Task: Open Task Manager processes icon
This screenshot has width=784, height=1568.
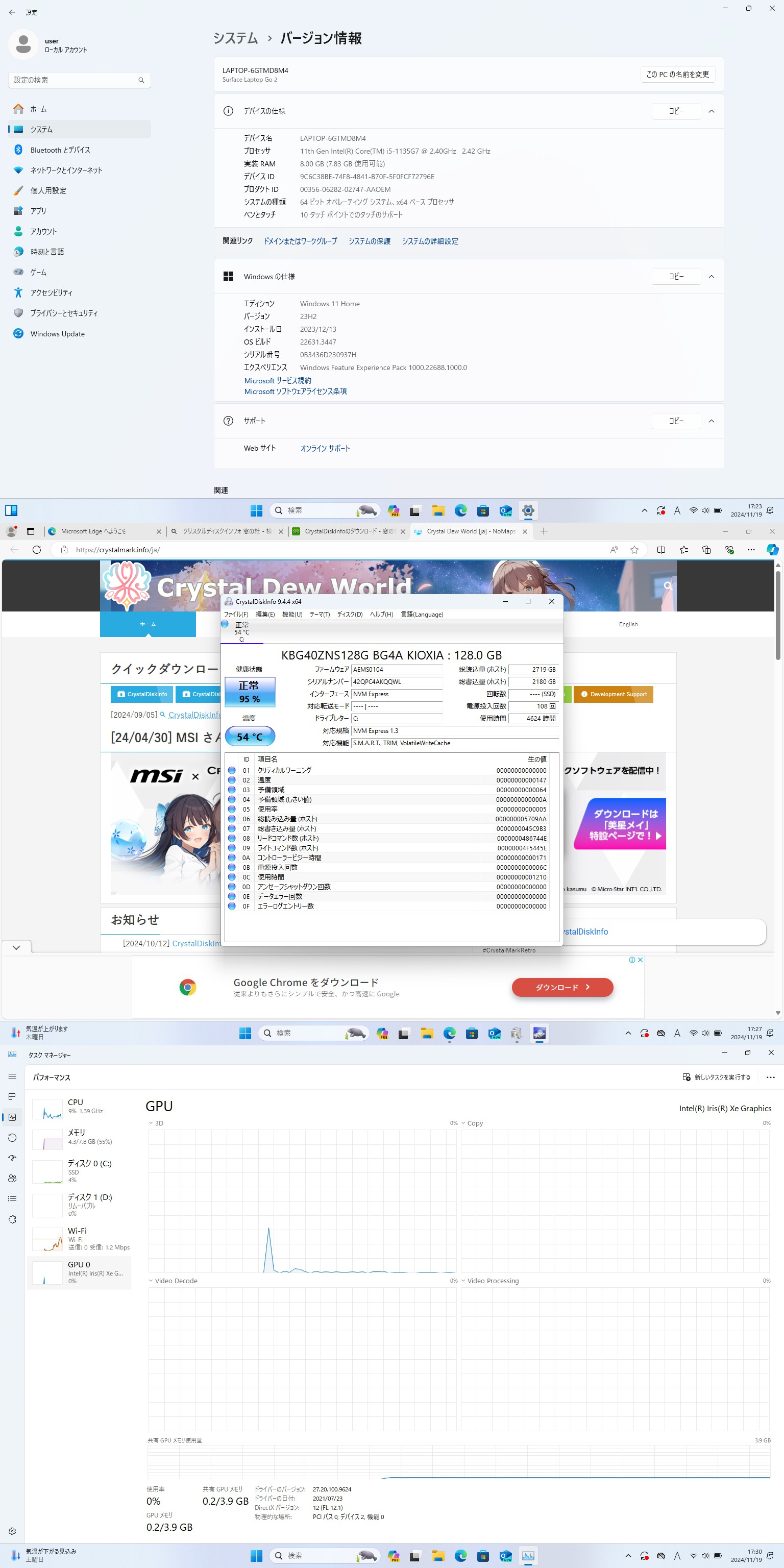Action: (x=12, y=1097)
